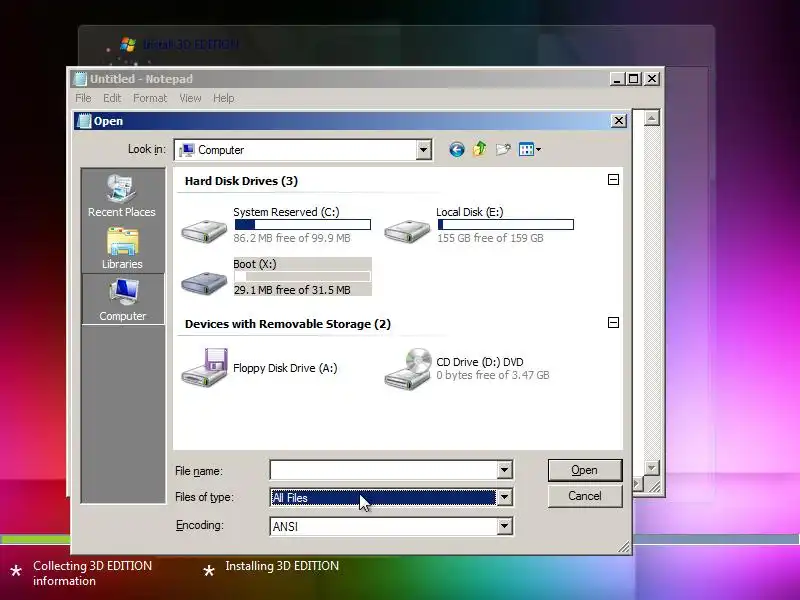Image resolution: width=800 pixels, height=600 pixels.
Task: Click the Cancel button
Action: pos(585,496)
